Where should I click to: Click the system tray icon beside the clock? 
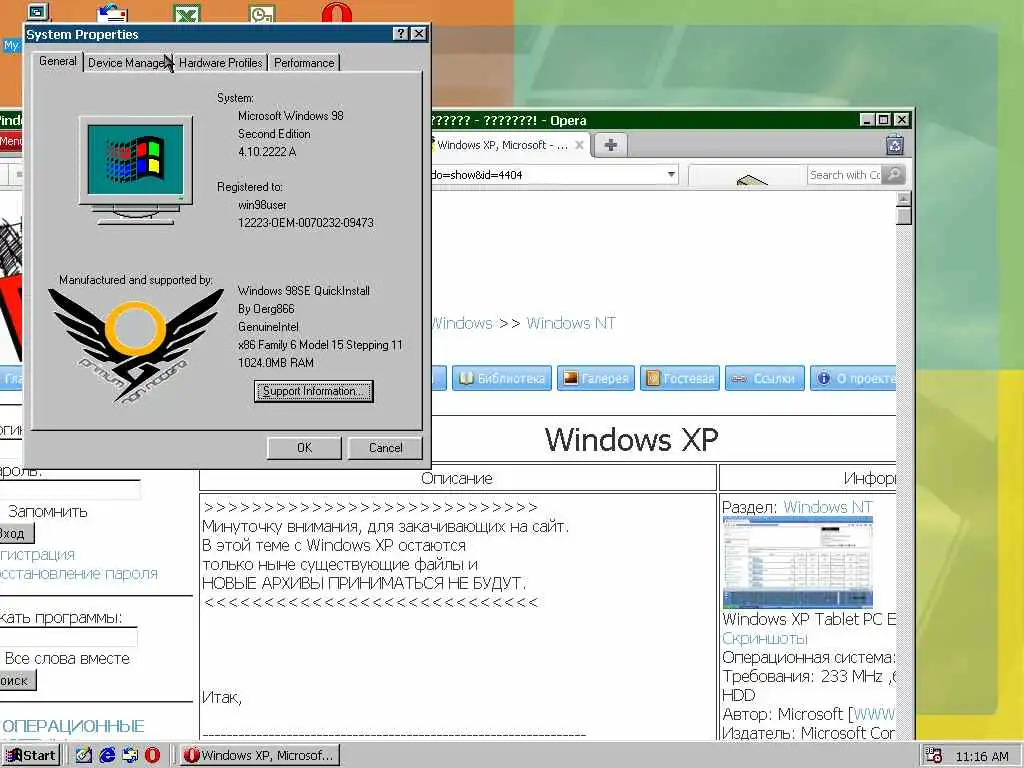[x=933, y=756]
